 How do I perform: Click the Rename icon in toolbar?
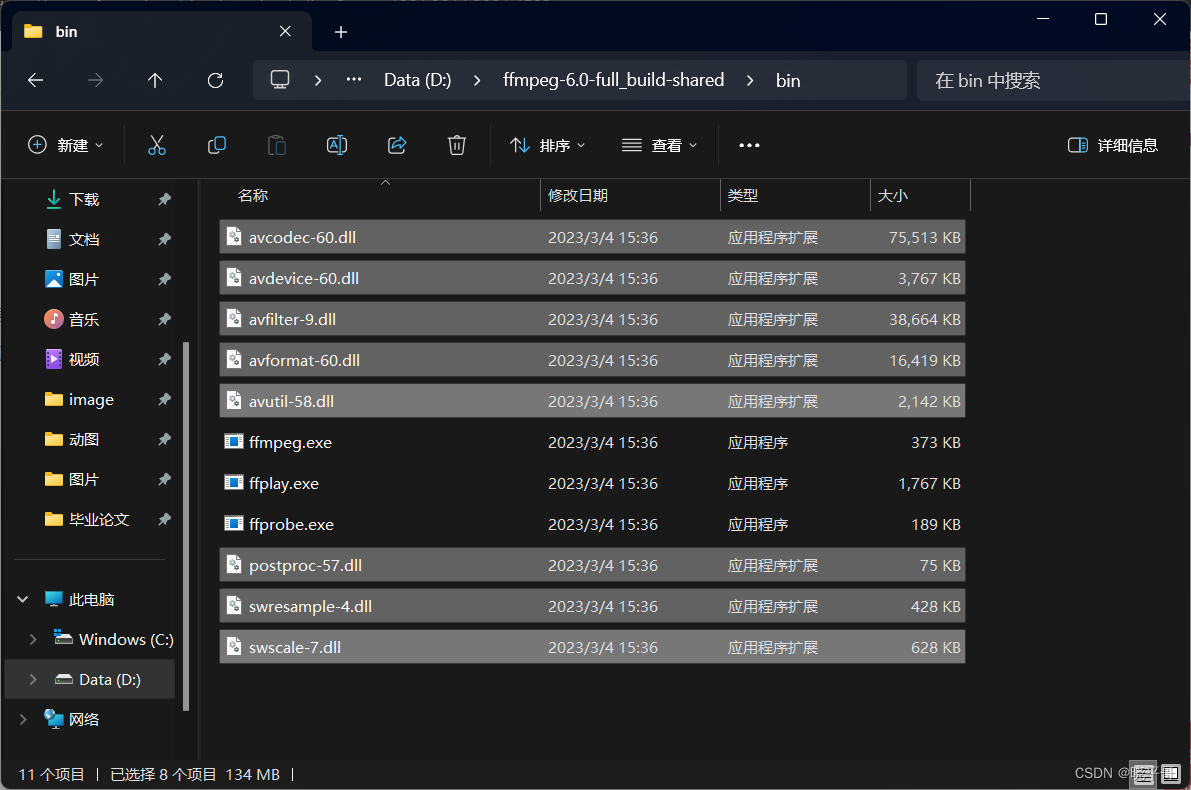click(x=336, y=145)
